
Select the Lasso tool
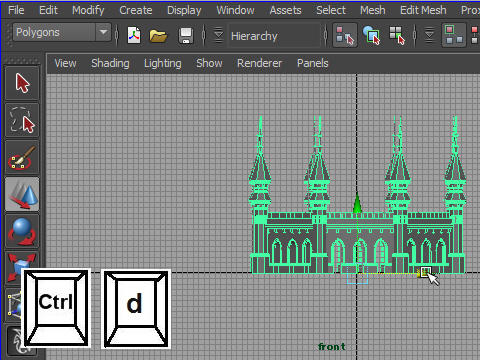click(x=22, y=120)
